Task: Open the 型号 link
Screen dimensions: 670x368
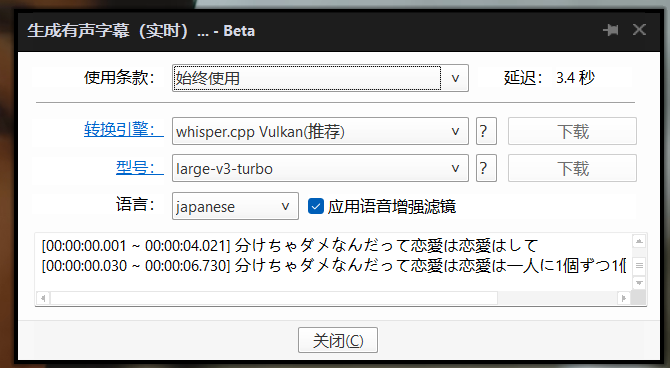Action: [x=139, y=167]
